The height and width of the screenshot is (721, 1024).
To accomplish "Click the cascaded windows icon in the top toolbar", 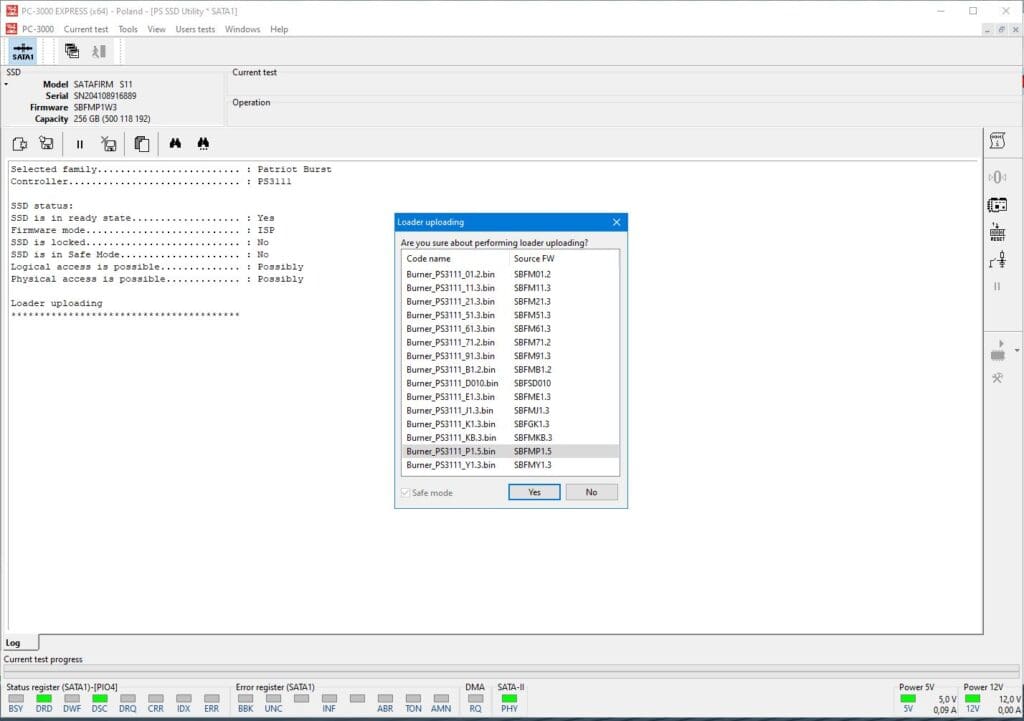I will click(72, 51).
